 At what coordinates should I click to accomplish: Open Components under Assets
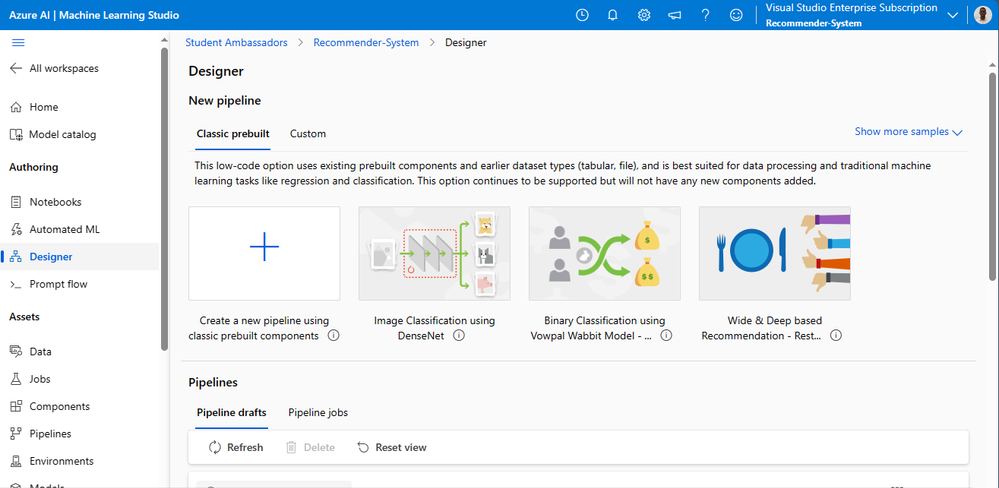pyautogui.click(x=50, y=406)
